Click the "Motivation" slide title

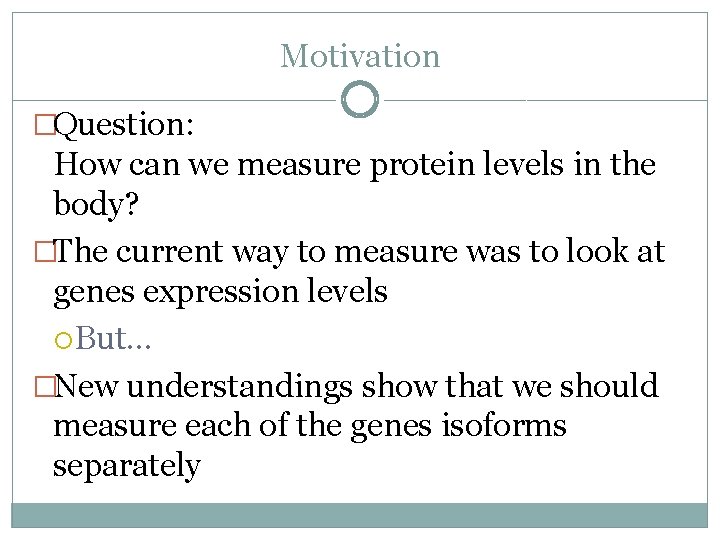(x=360, y=56)
